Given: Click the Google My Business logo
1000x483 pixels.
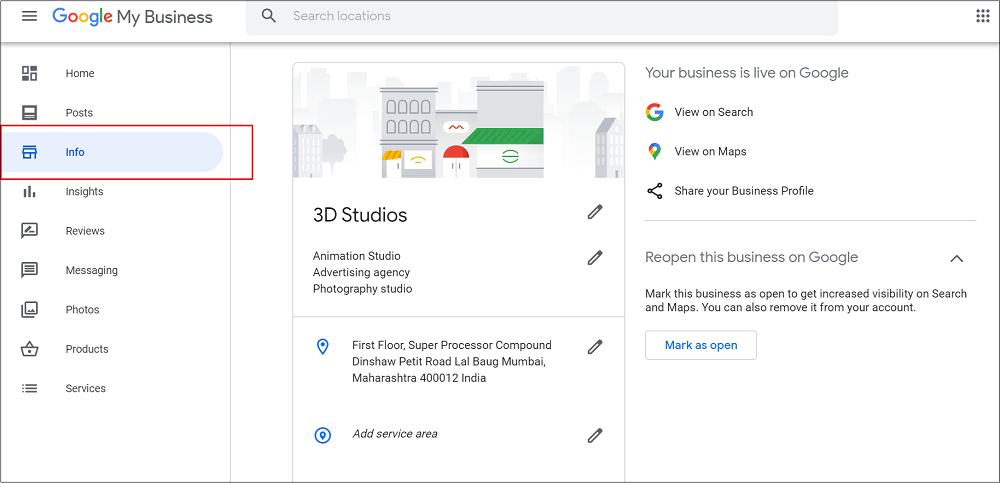Looking at the screenshot, I should coord(132,17).
